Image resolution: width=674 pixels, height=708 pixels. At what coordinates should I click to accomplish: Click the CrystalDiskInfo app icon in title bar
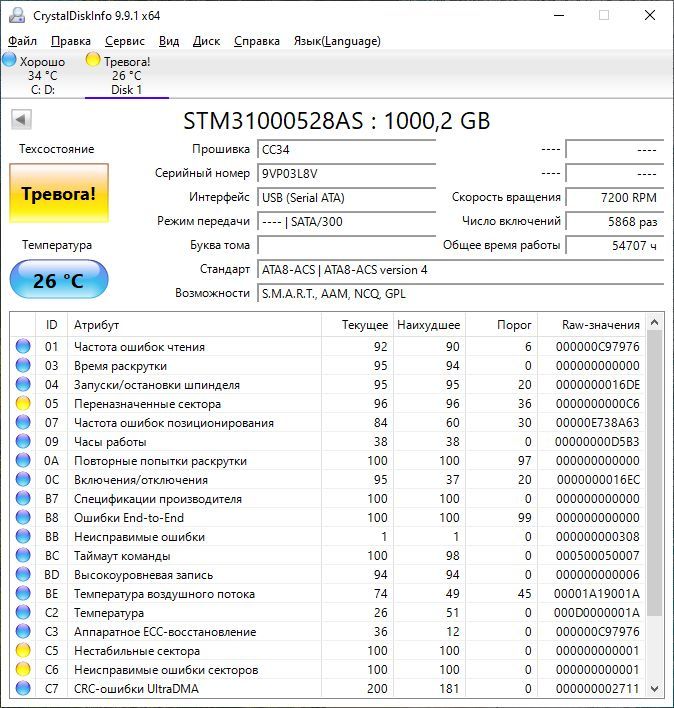[x=17, y=15]
